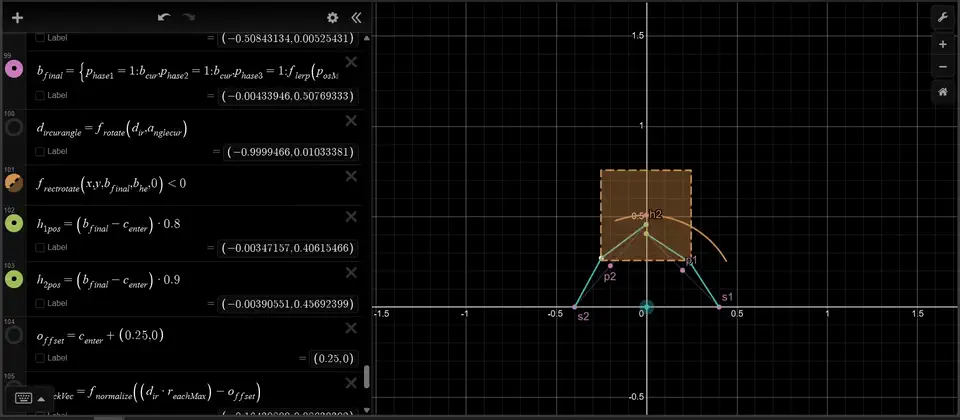960x420 pixels.
Task: Click point s1 on the graph
Action: click(x=719, y=306)
